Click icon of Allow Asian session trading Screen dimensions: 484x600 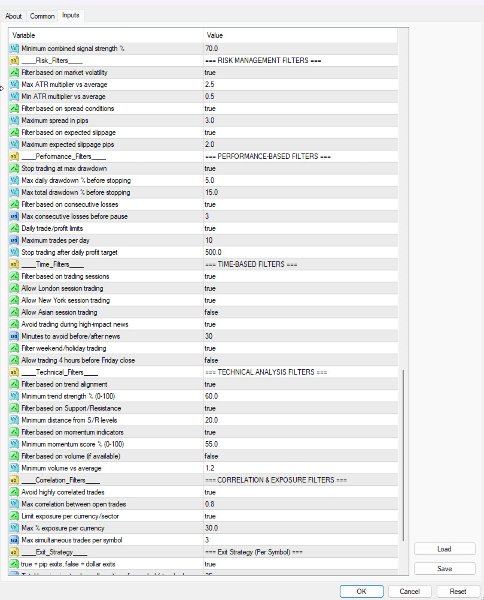14,312
